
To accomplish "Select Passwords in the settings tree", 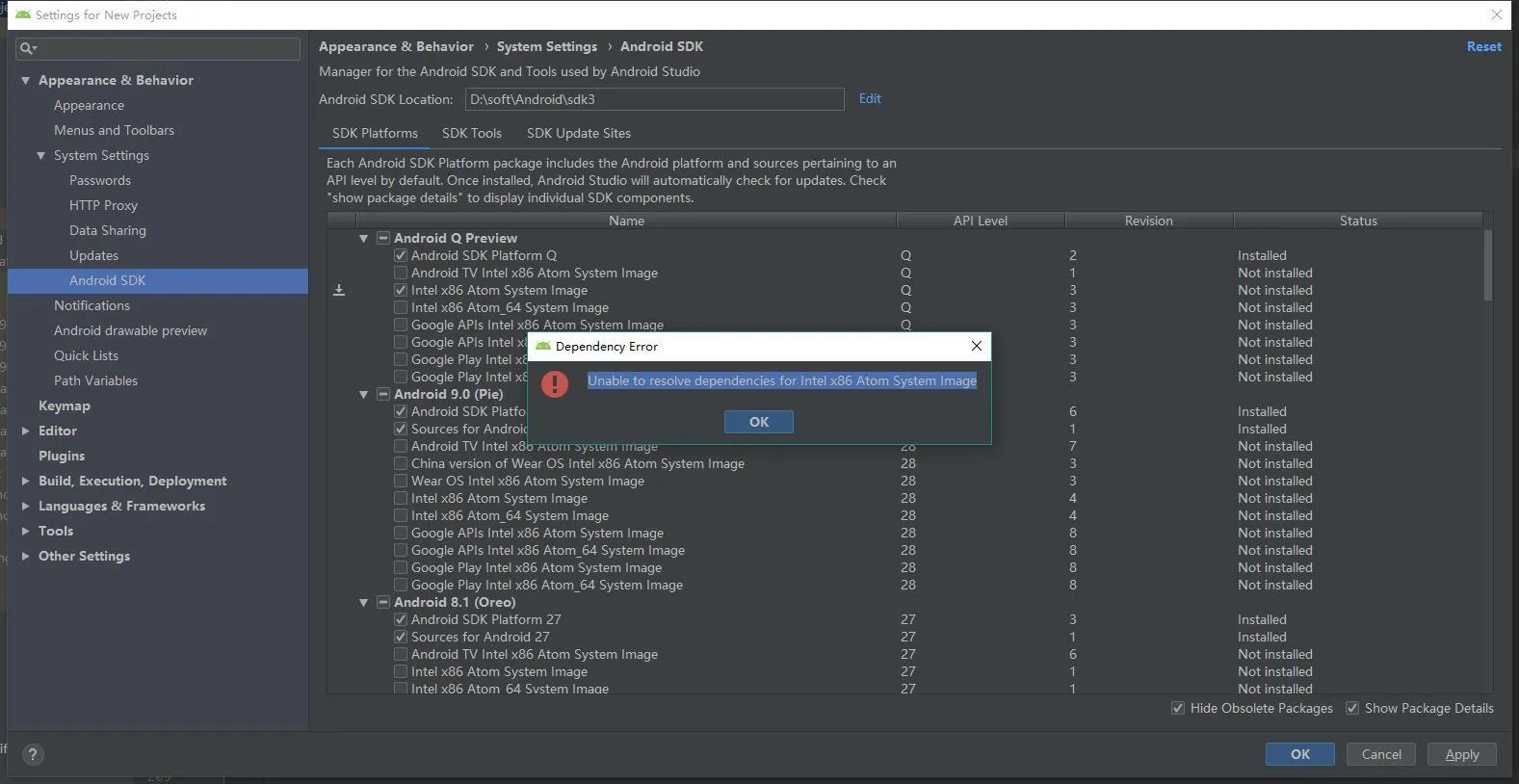I will (100, 180).
